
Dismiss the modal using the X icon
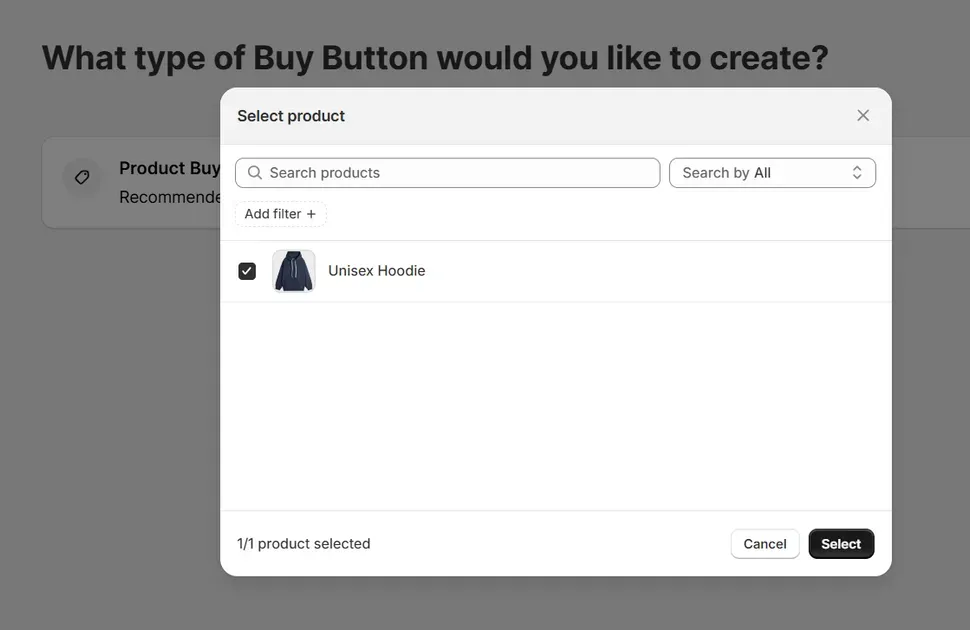pyautogui.click(x=862, y=114)
